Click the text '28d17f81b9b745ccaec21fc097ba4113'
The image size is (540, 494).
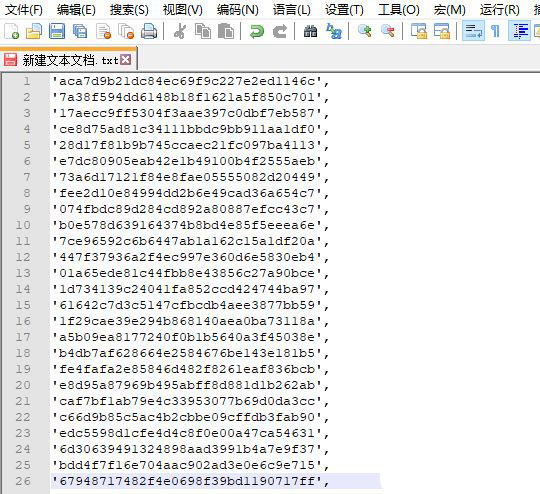click(x=187, y=145)
